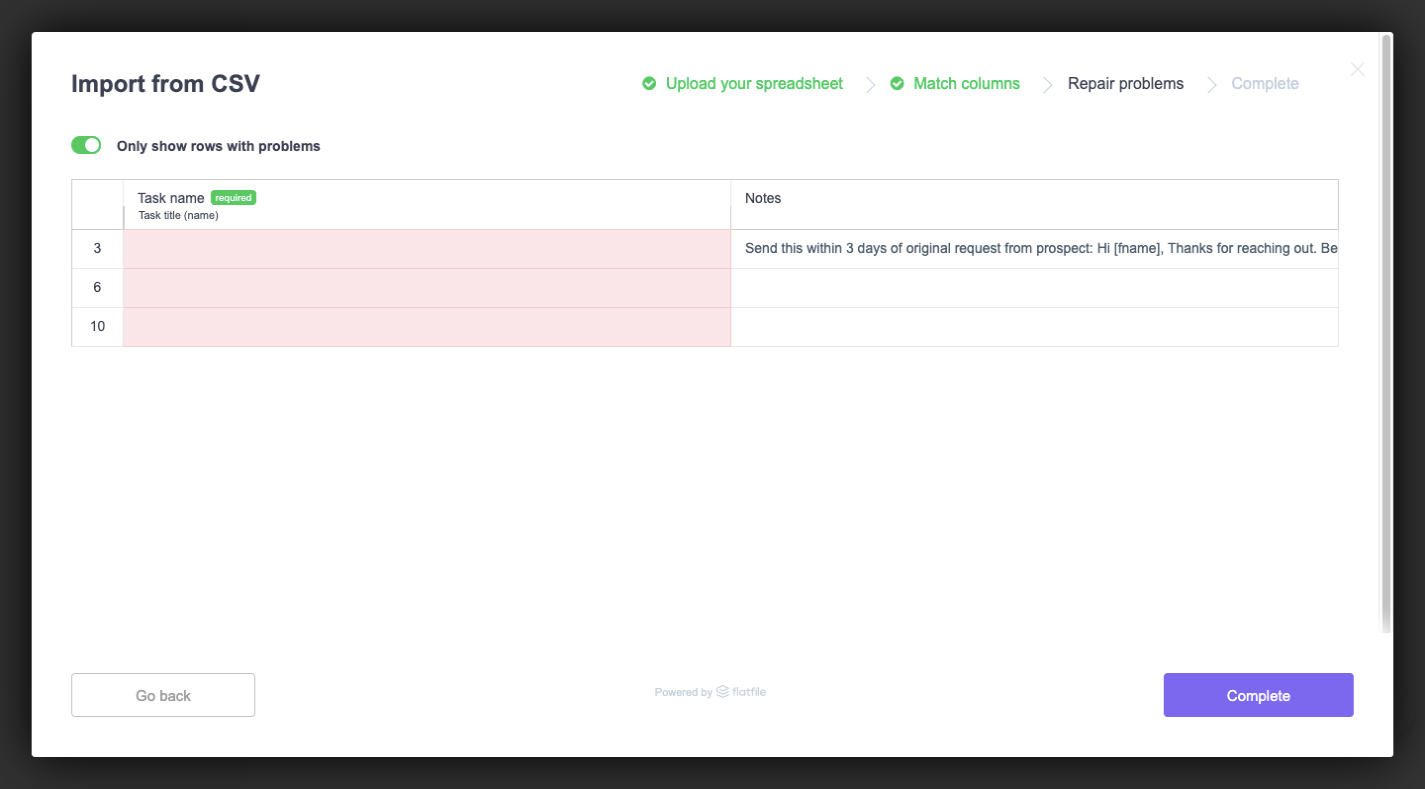Click the Notes column header
The width and height of the screenshot is (1425, 789).
click(1034, 205)
